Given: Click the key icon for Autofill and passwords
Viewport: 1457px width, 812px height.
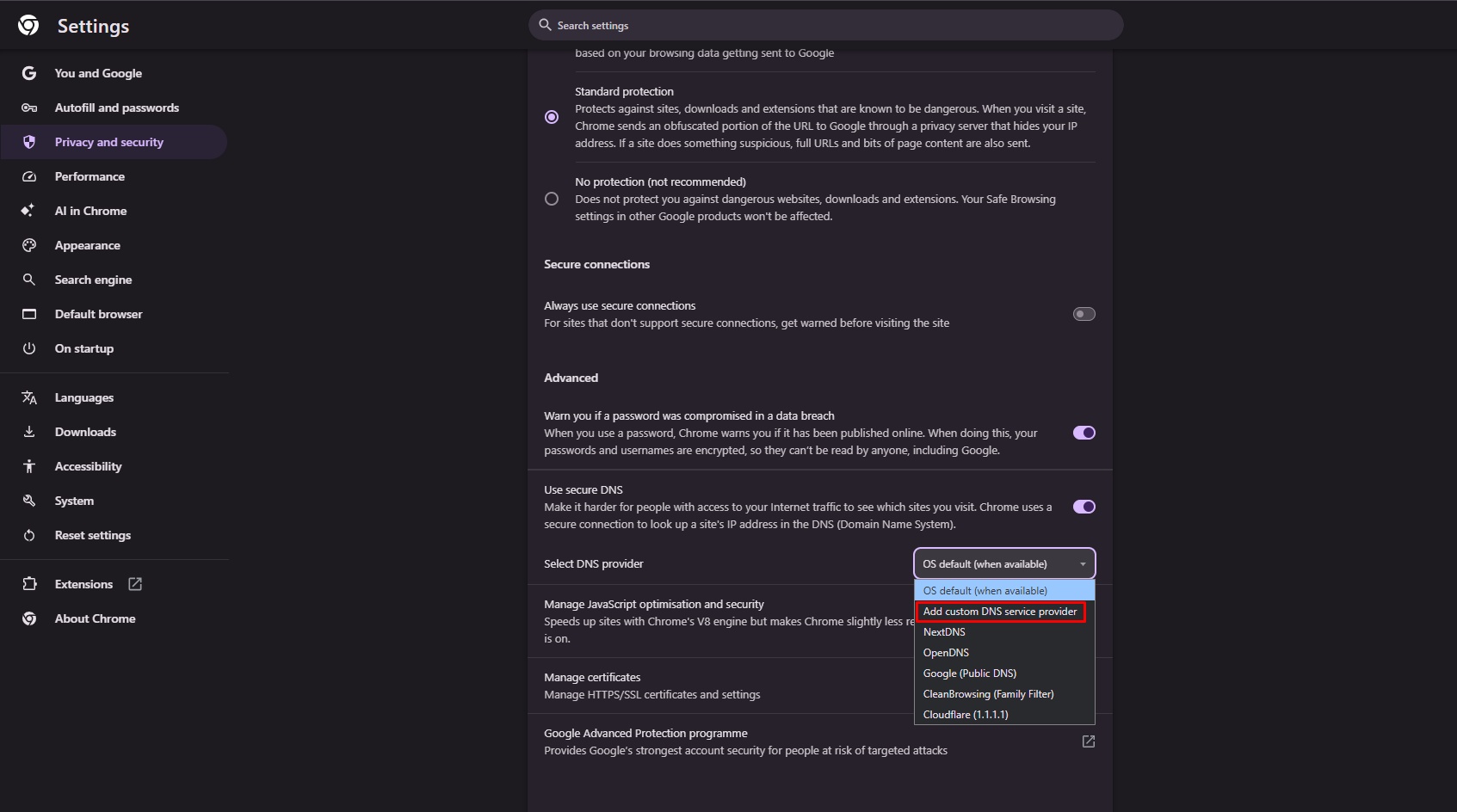Looking at the screenshot, I should pyautogui.click(x=29, y=108).
